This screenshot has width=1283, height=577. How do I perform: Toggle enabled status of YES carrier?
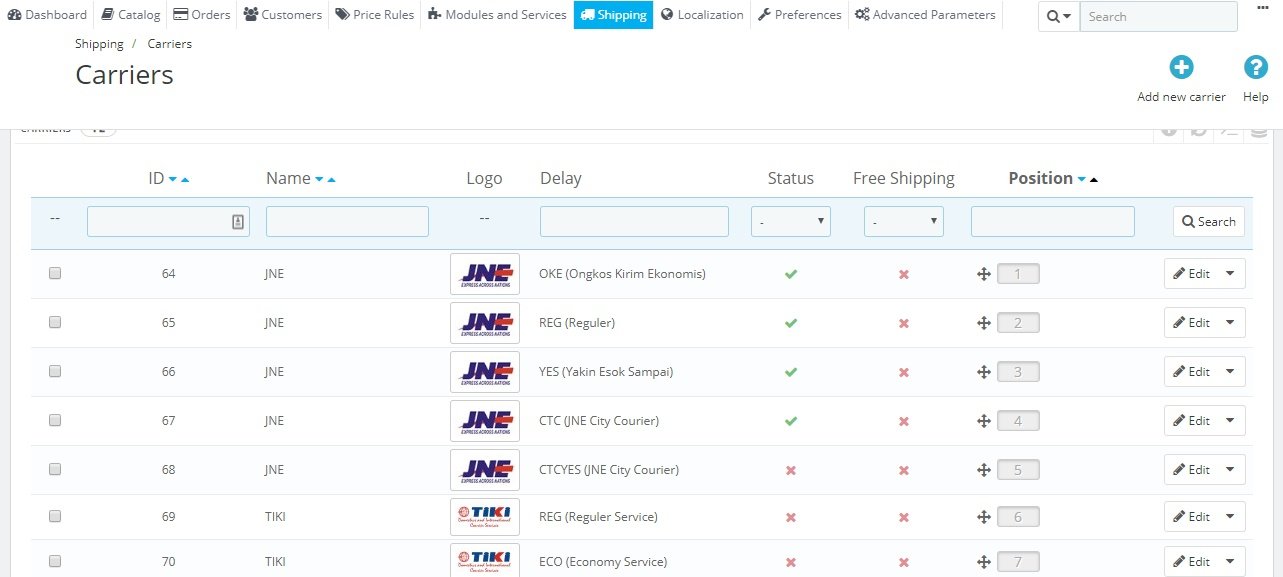[x=791, y=372]
